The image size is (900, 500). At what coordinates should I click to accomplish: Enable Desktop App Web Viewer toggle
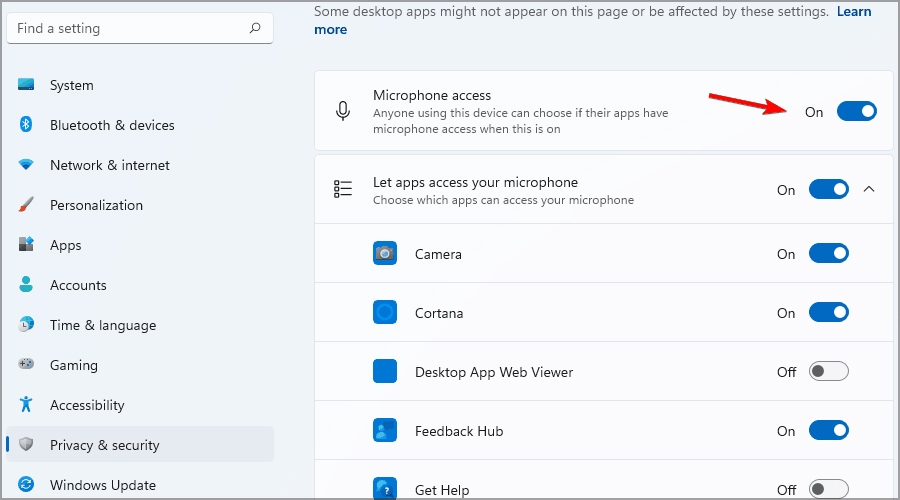tap(829, 371)
